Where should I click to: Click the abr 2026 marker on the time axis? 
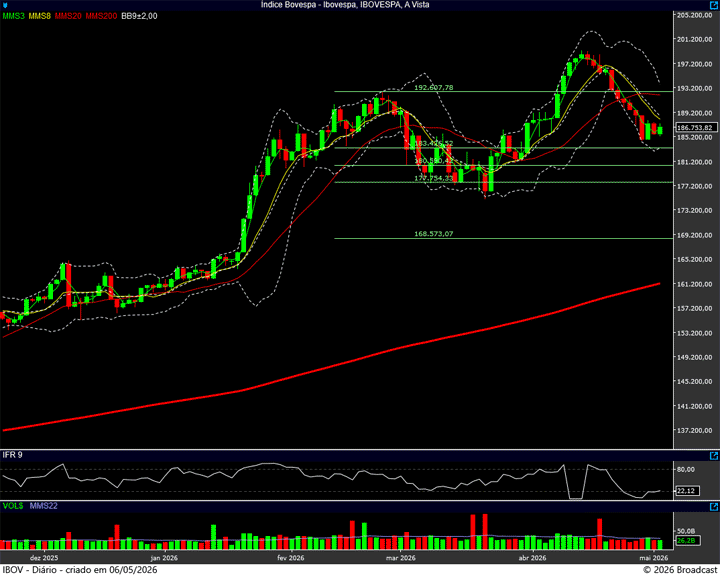532,558
